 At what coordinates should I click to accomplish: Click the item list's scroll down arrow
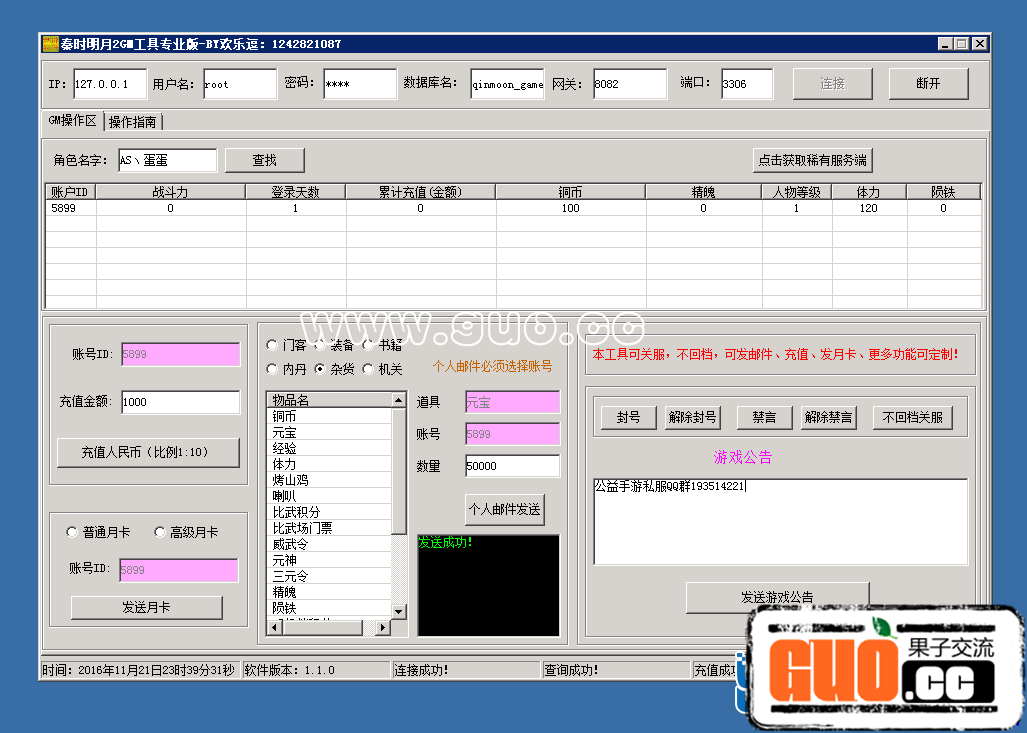click(399, 610)
